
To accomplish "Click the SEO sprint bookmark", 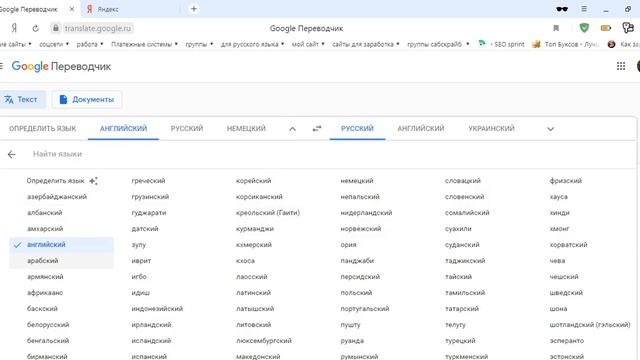I will (501, 44).
